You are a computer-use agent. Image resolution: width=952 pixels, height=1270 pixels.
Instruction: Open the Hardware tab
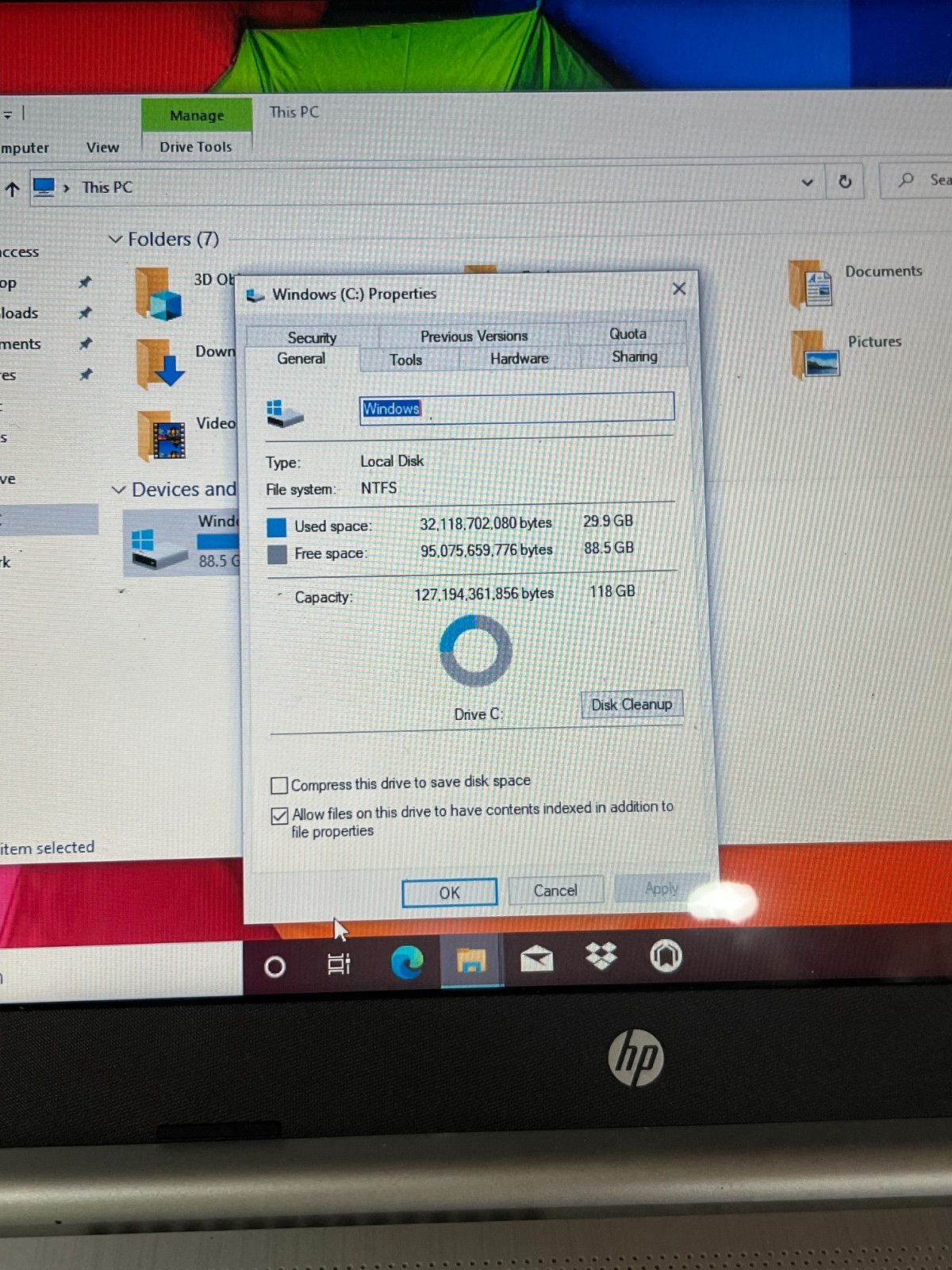519,358
